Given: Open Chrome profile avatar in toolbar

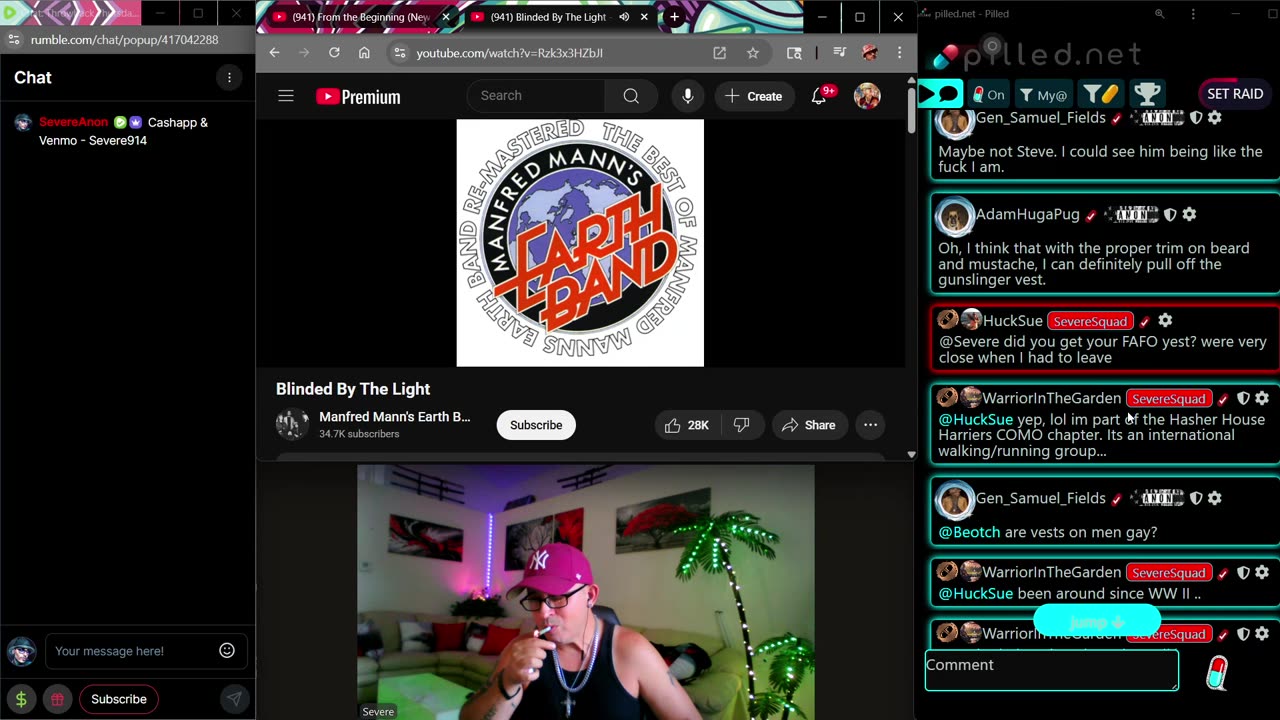Looking at the screenshot, I should click(x=870, y=53).
